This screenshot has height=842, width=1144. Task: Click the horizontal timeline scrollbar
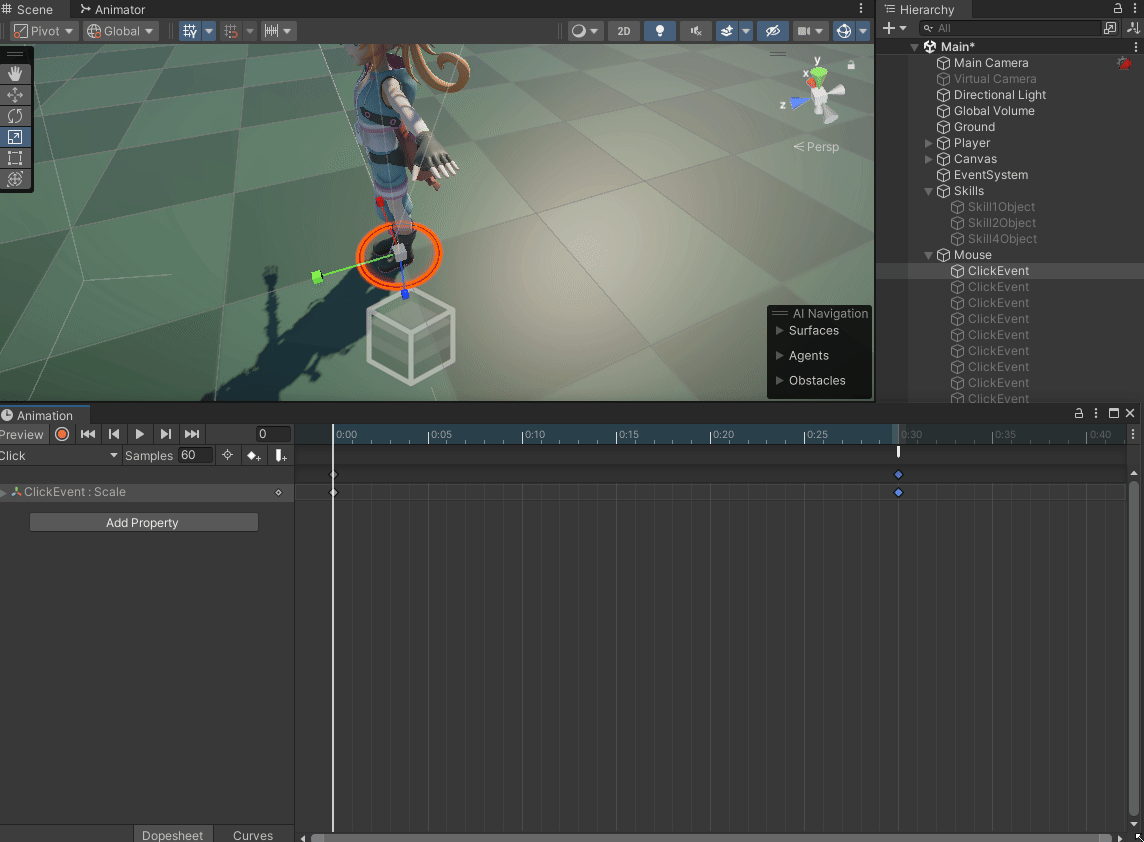(x=710, y=838)
